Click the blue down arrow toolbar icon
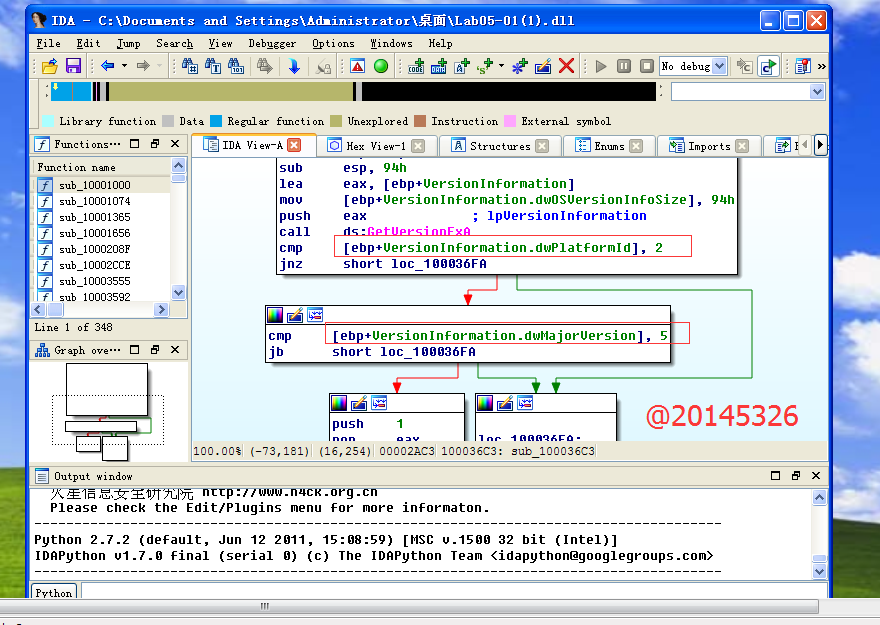 tap(294, 66)
